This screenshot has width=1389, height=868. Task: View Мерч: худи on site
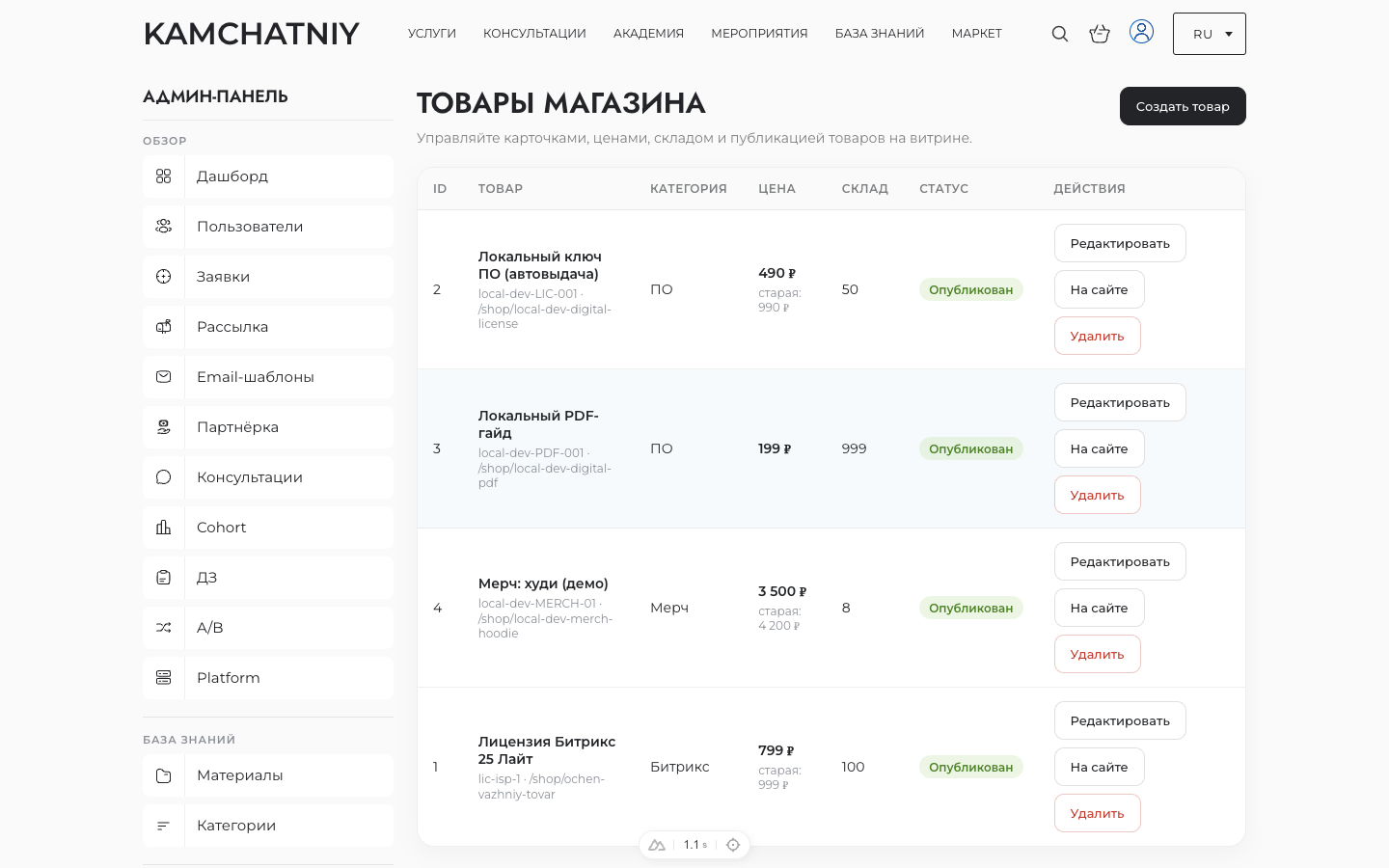pos(1099,608)
